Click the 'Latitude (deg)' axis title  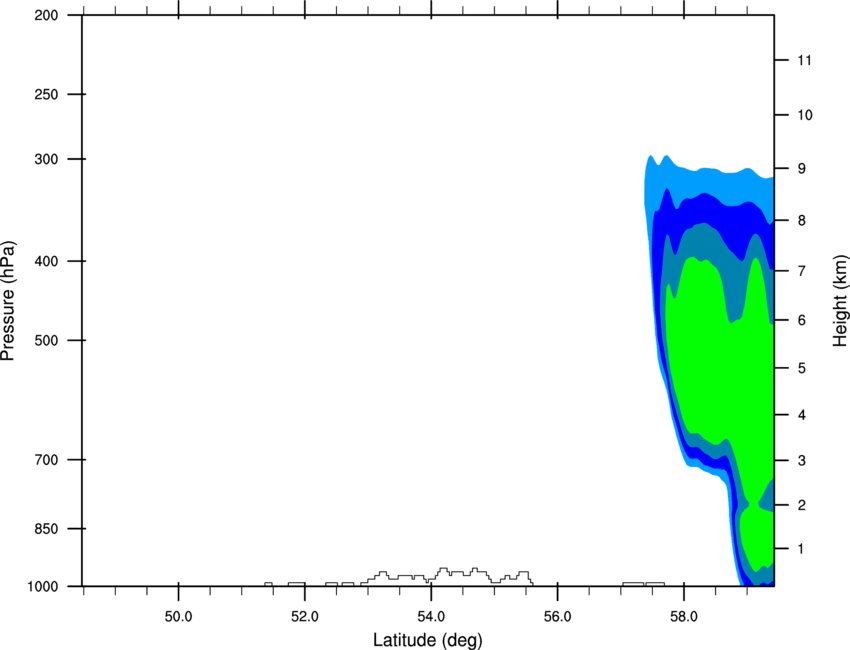[427, 640]
